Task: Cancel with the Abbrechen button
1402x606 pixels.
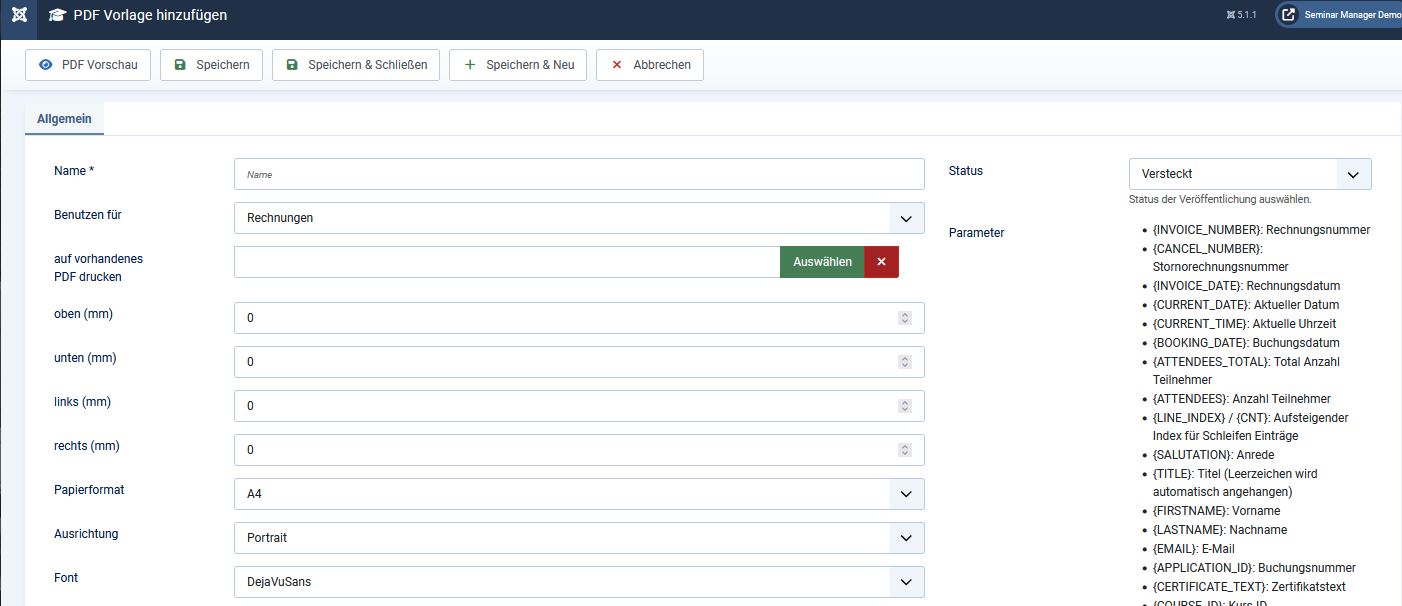Action: 650,65
